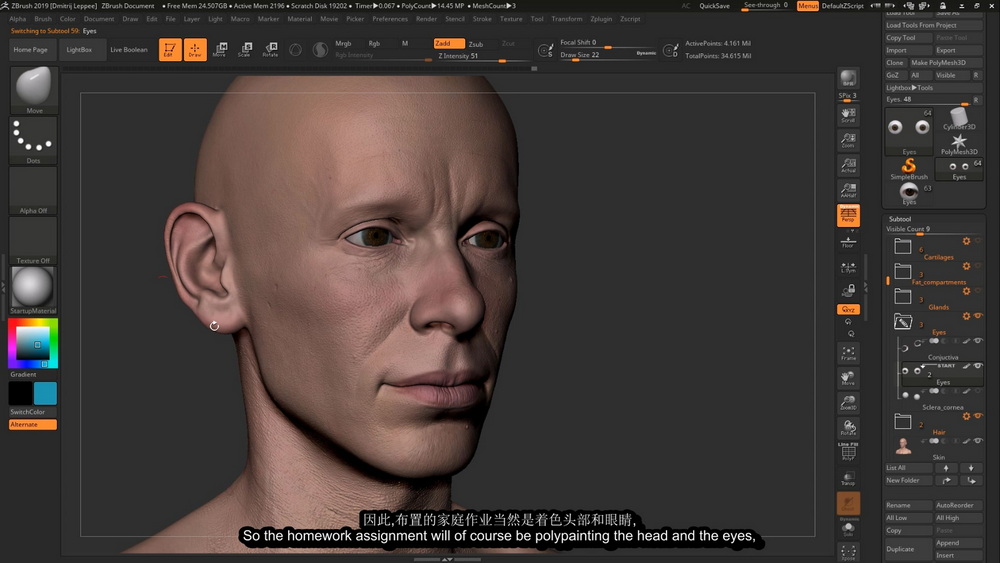The height and width of the screenshot is (563, 1000).
Task: Enable Mrgb painting mode
Action: (343, 43)
